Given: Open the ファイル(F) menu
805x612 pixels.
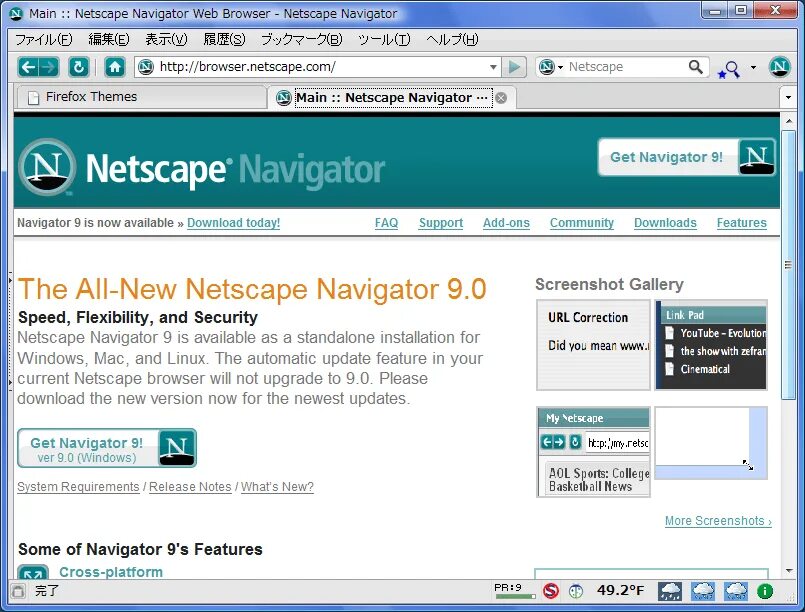Looking at the screenshot, I should click(x=44, y=40).
